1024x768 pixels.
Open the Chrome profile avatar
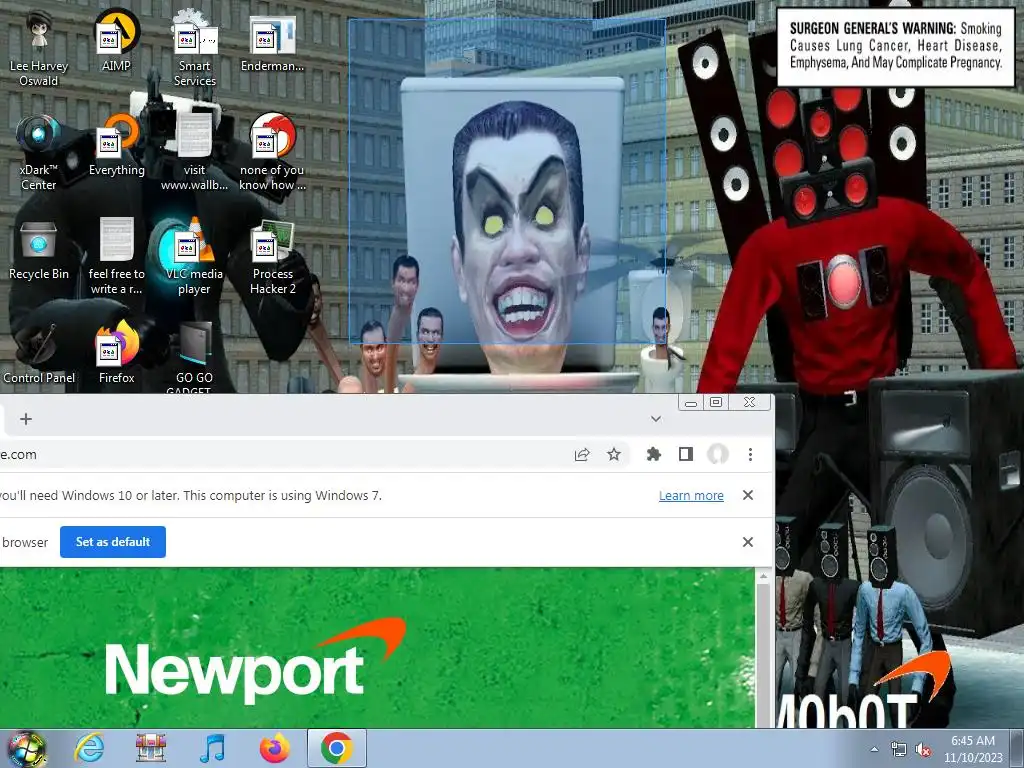click(718, 455)
